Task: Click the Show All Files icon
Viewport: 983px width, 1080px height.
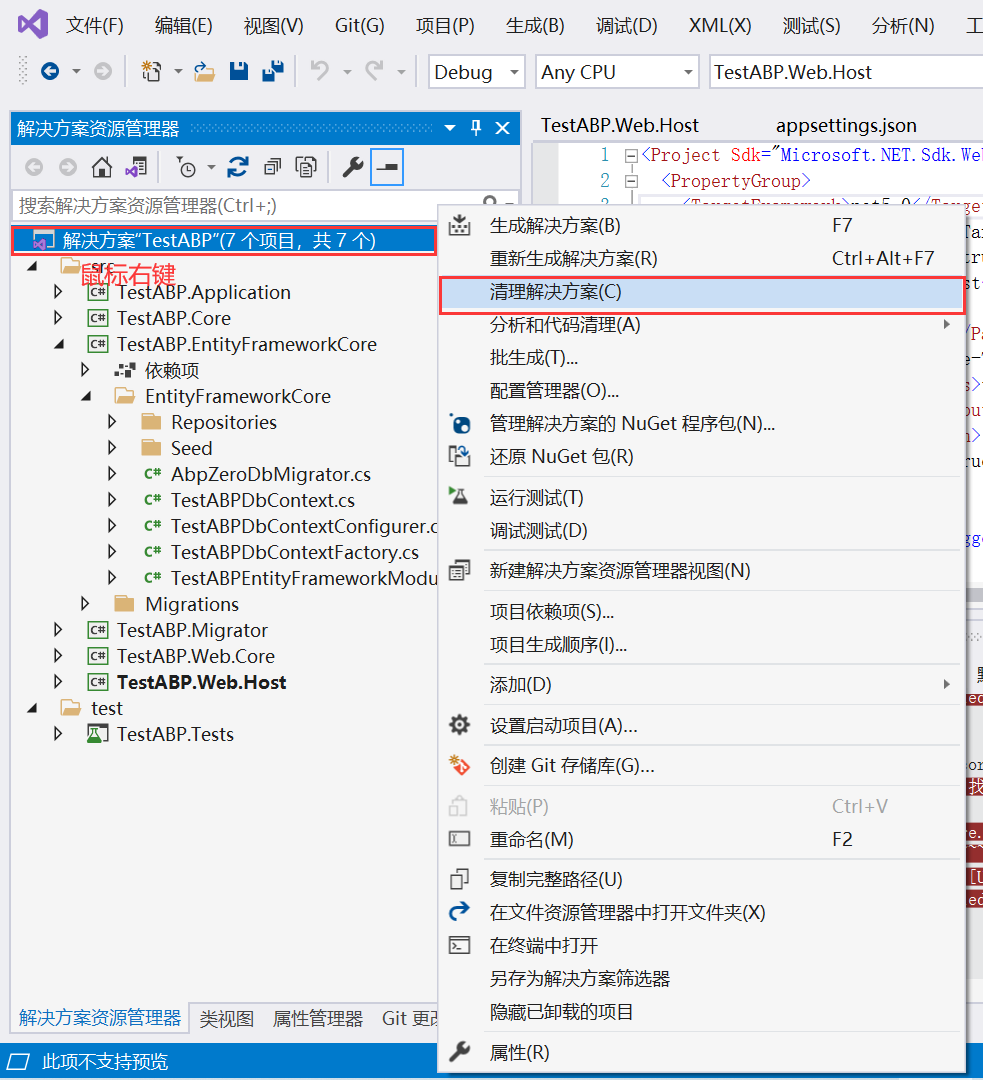Action: pyautogui.click(x=306, y=167)
